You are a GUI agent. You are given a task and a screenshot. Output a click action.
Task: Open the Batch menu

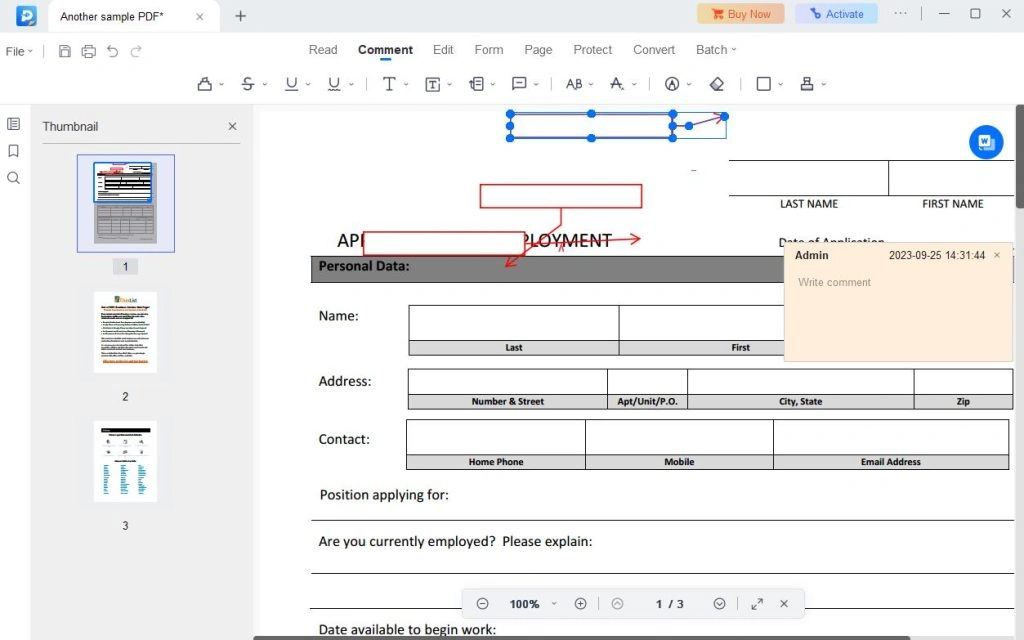716,50
